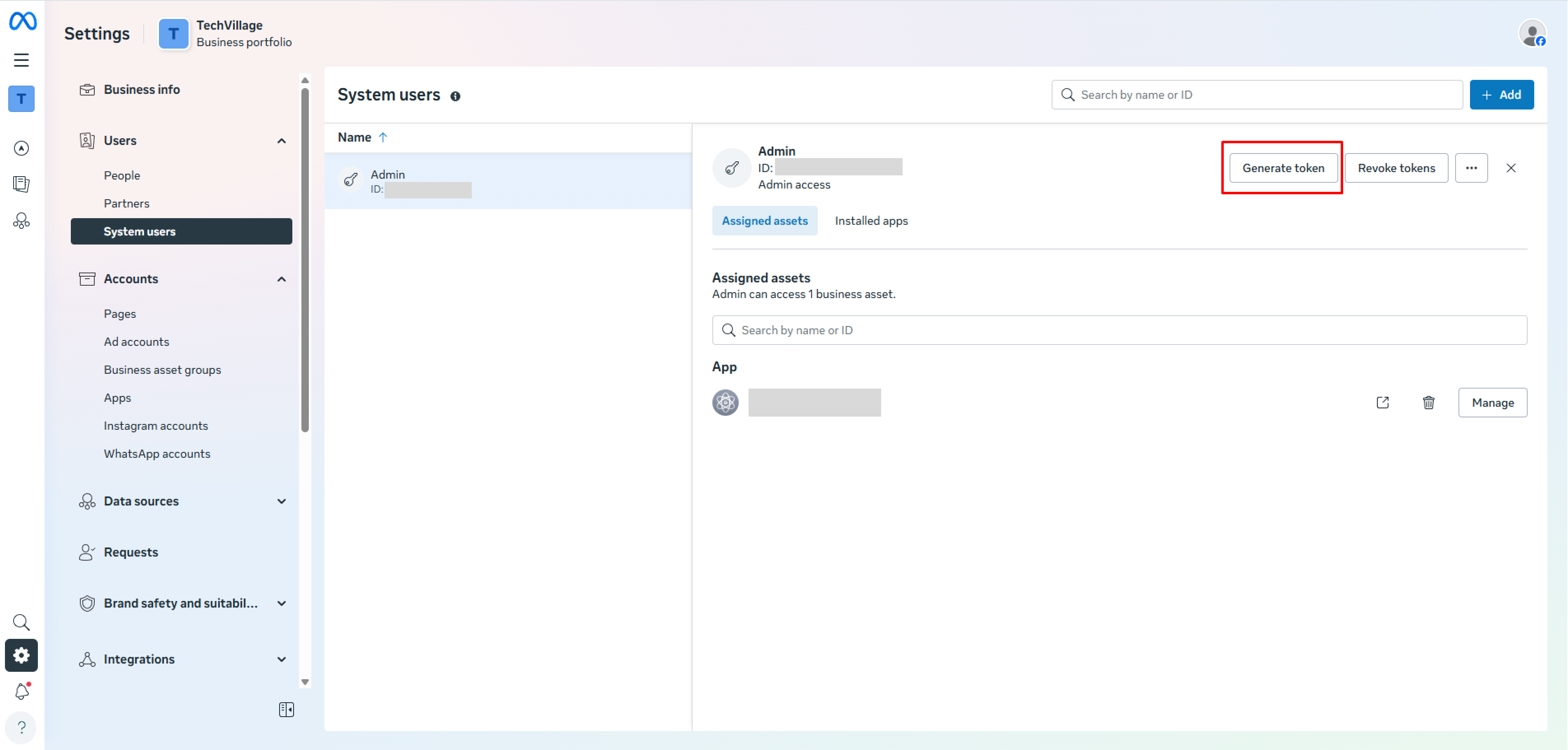Open the app in a new tab
The width and height of the screenshot is (1568, 750).
coord(1383,402)
